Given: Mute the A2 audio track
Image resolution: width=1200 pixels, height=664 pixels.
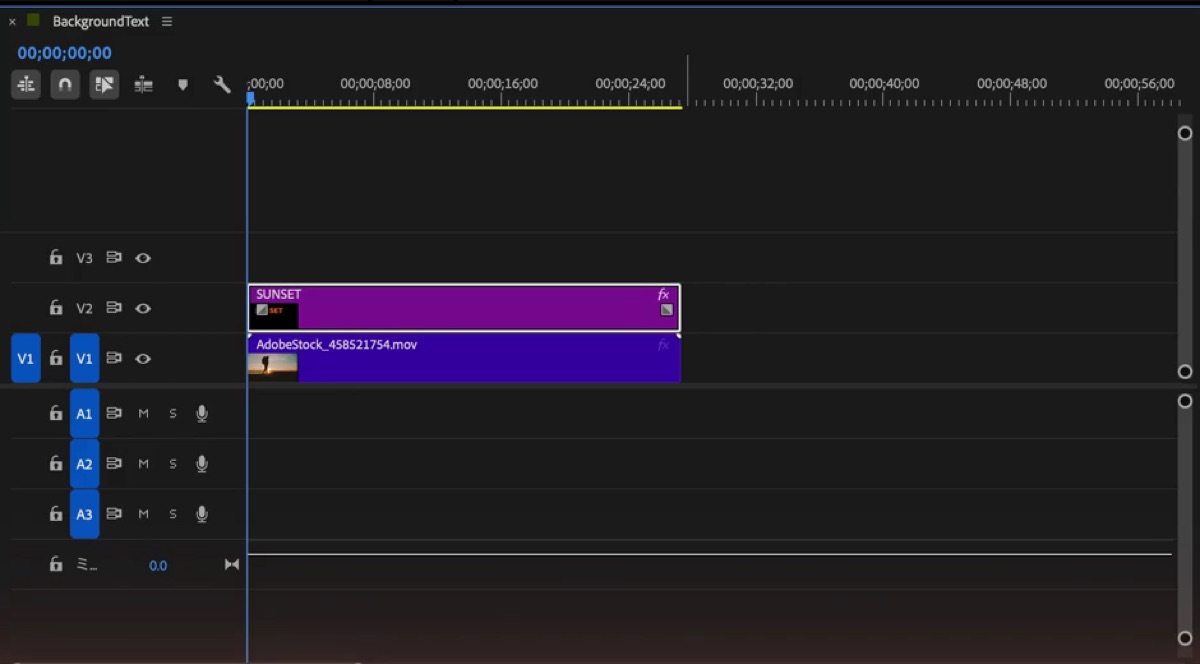Looking at the screenshot, I should click(x=143, y=464).
